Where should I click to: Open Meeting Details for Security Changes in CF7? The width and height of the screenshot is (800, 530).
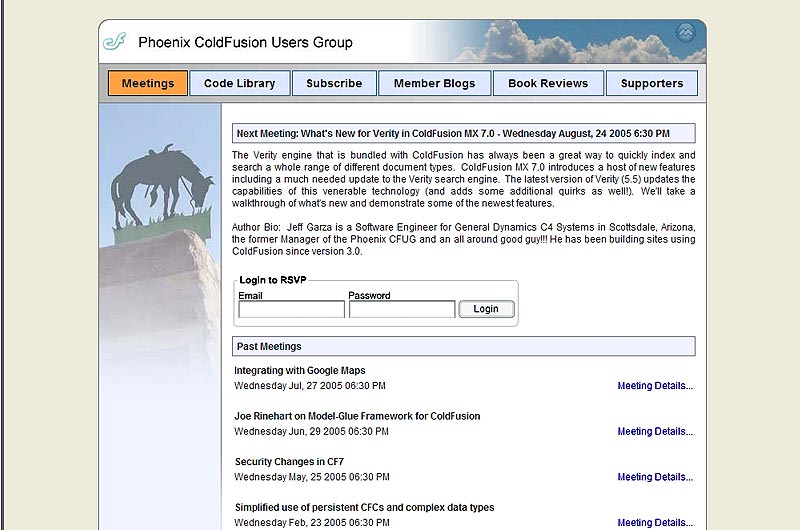pos(655,477)
